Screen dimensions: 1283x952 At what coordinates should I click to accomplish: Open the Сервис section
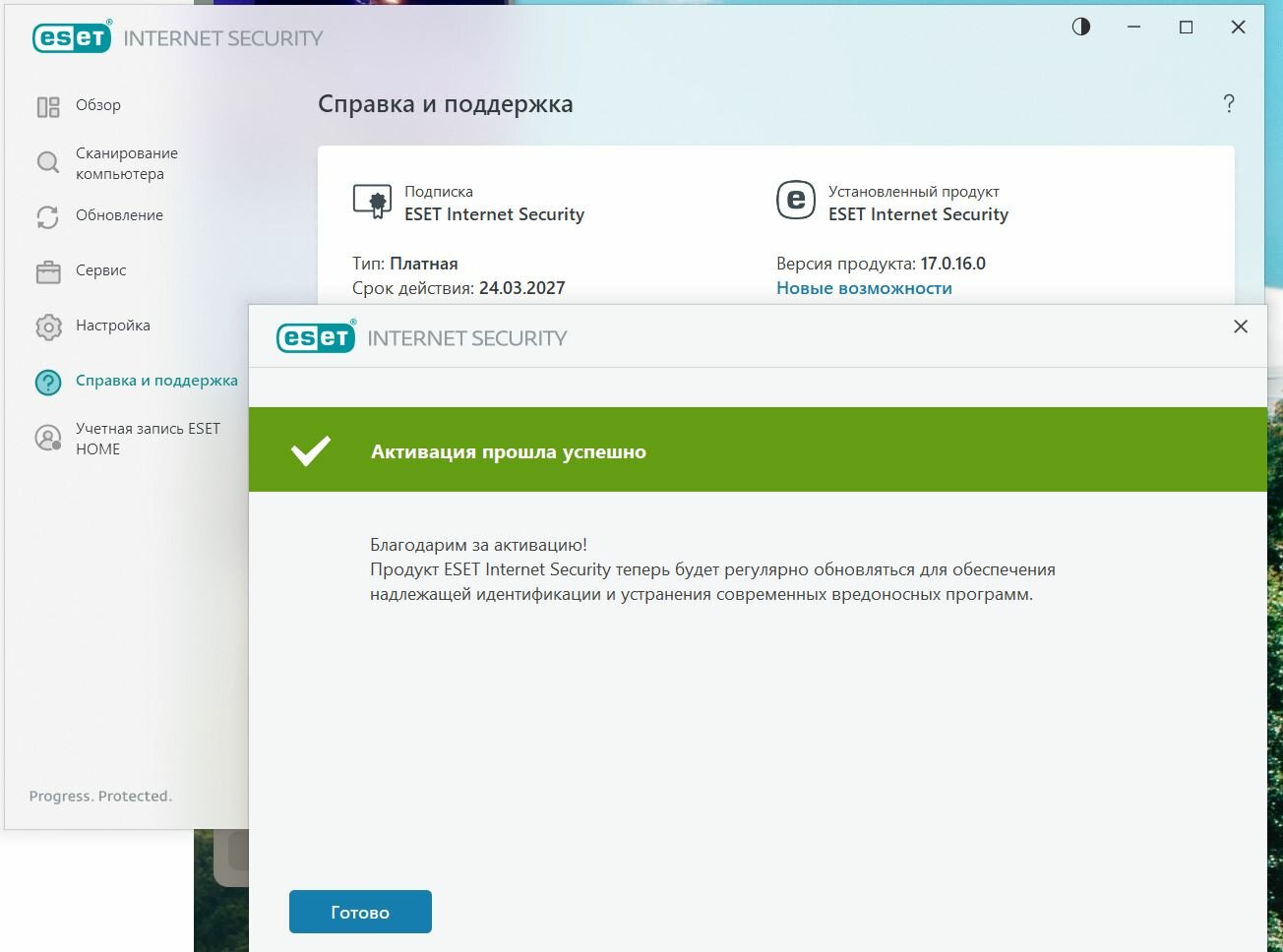click(101, 270)
